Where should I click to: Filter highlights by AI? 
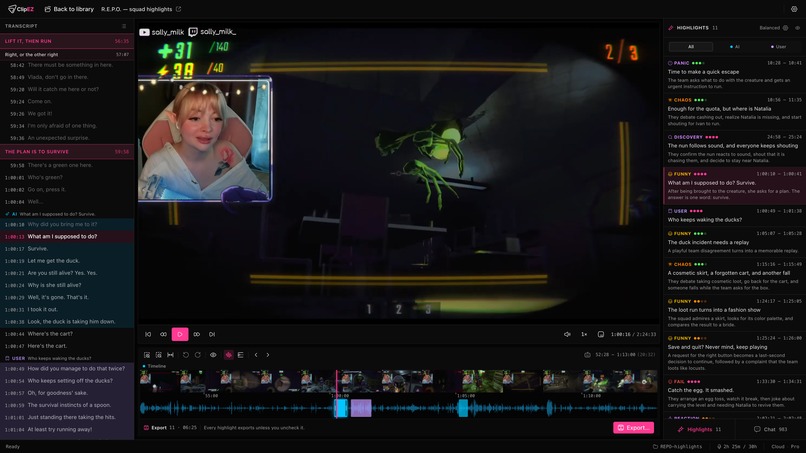(735, 47)
